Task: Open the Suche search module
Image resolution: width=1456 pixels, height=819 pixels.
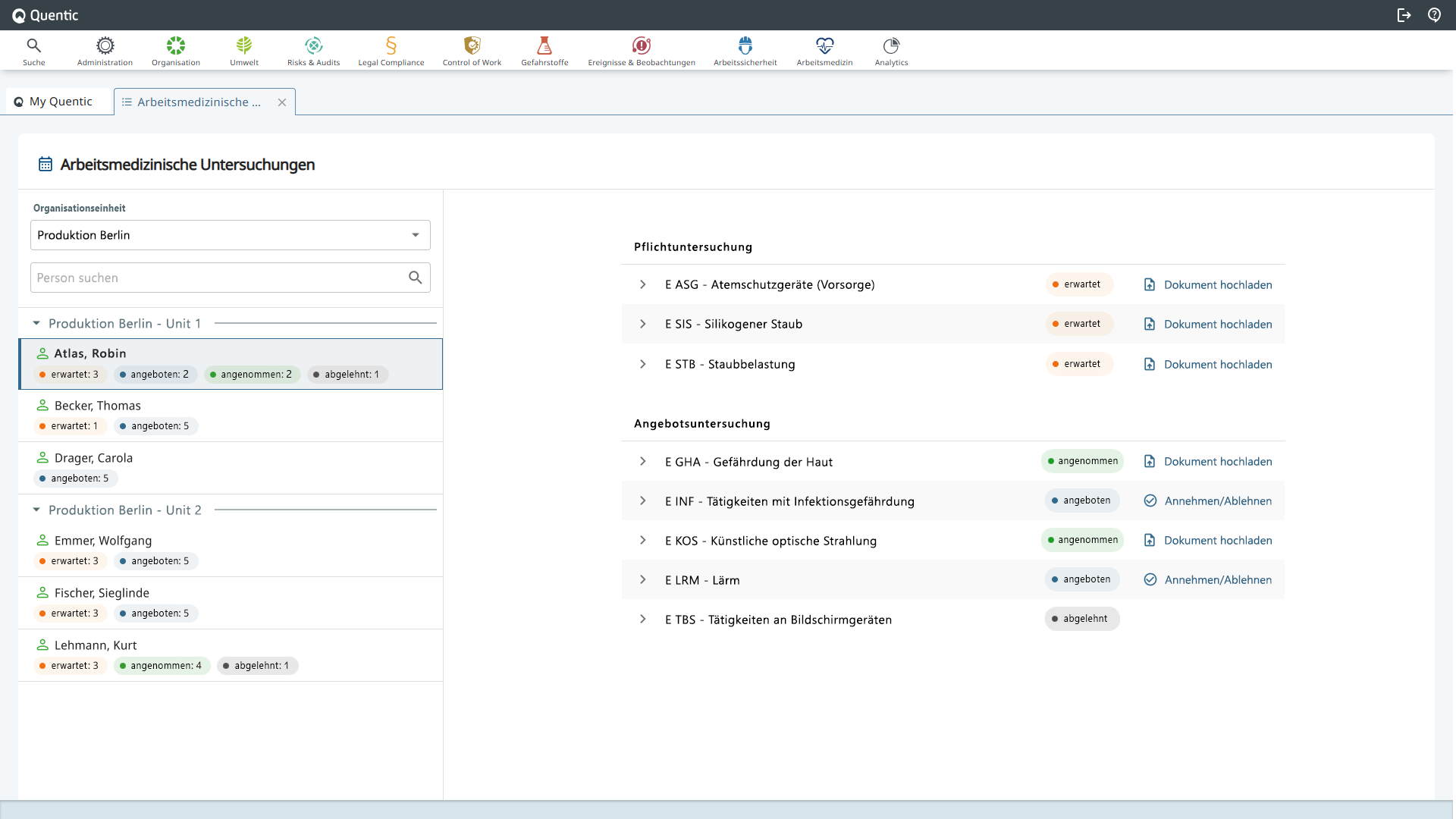Action: [x=33, y=52]
